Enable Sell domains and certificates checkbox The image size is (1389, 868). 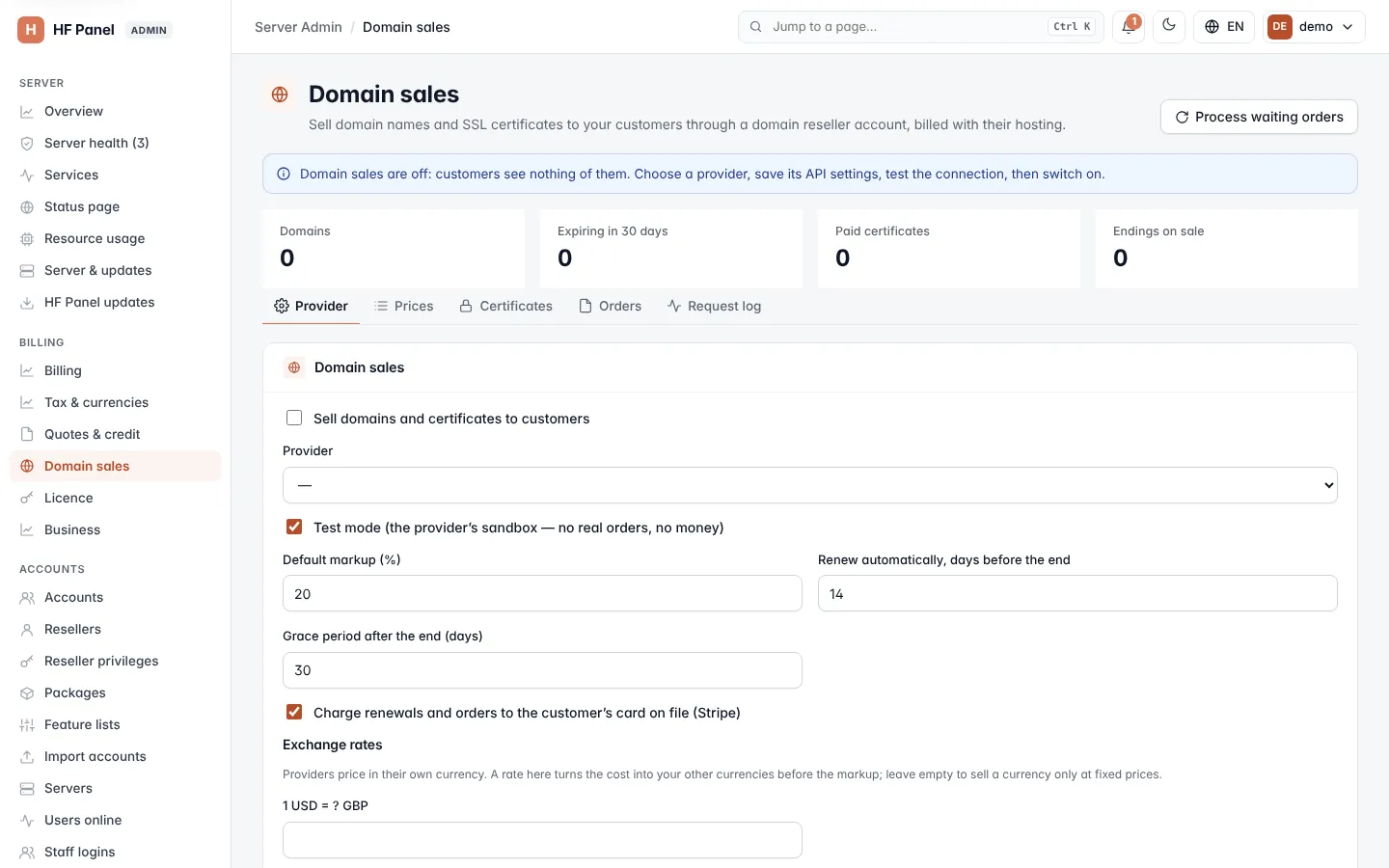pos(294,418)
